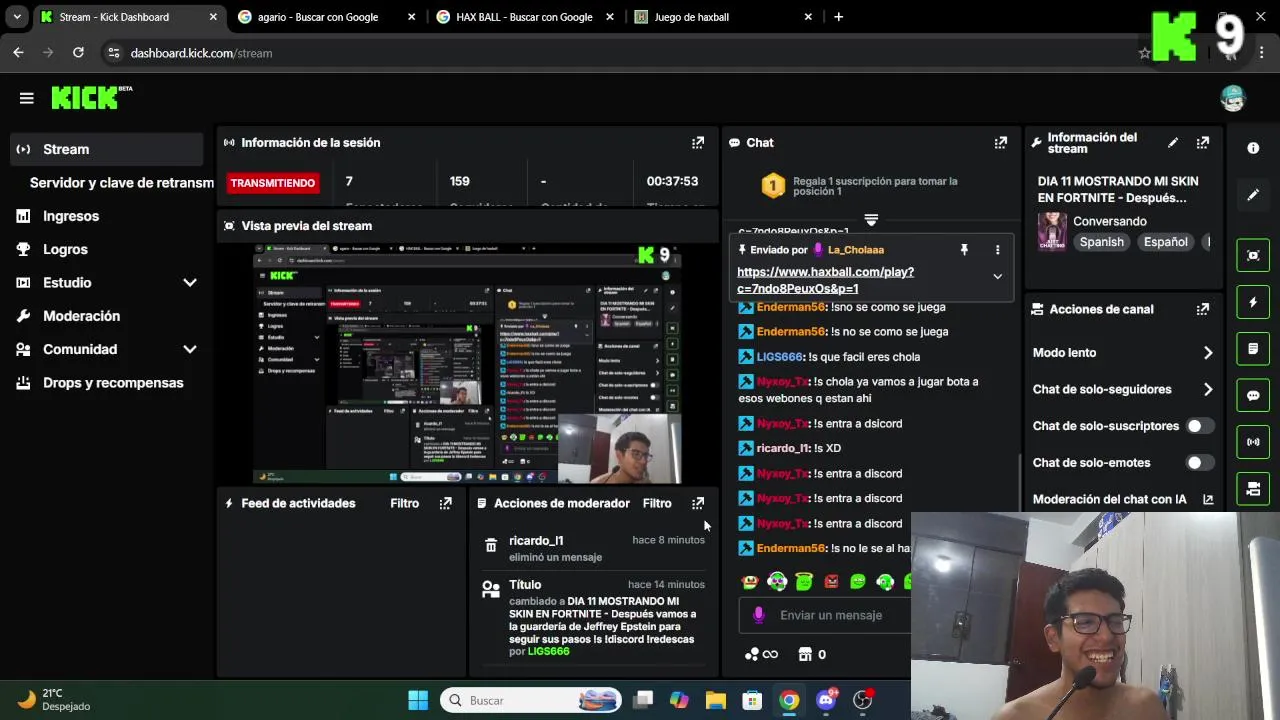The image size is (1280, 720).
Task: Open a new browser tab
Action: 838,17
